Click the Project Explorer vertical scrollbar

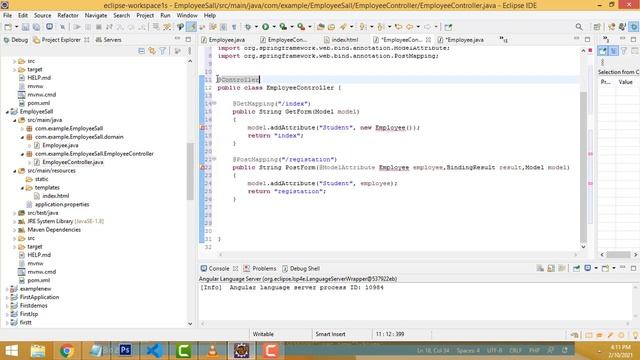tap(190, 171)
